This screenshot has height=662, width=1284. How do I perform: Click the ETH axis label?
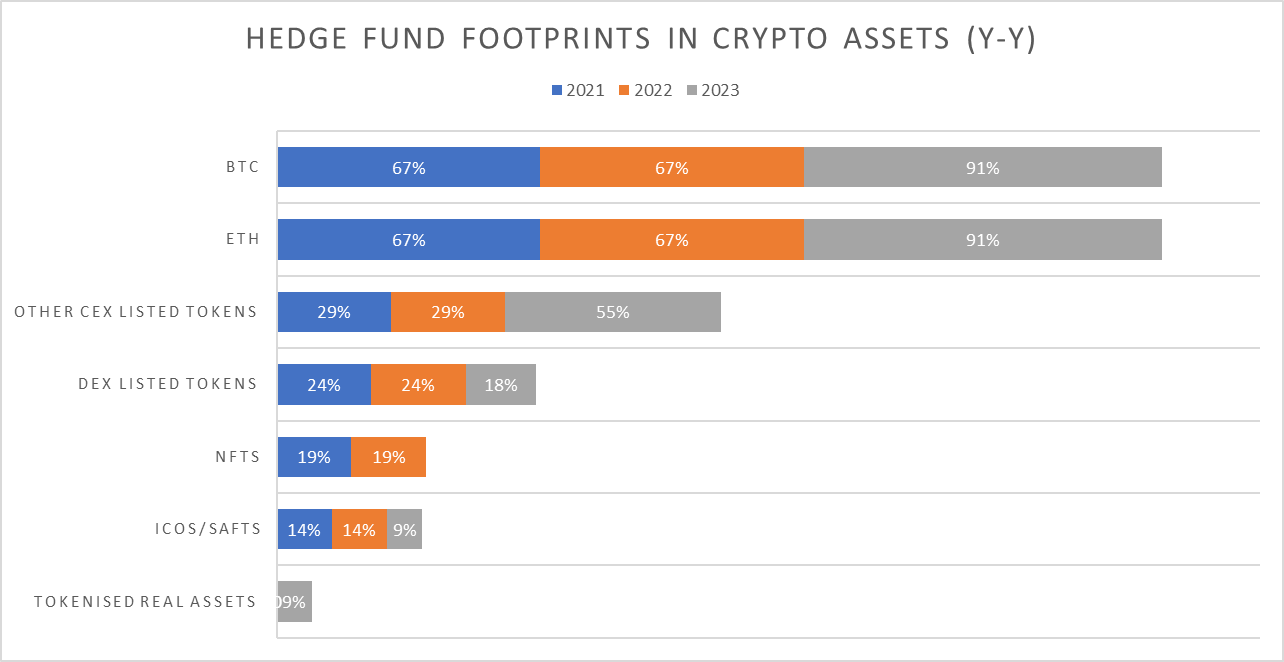(243, 240)
